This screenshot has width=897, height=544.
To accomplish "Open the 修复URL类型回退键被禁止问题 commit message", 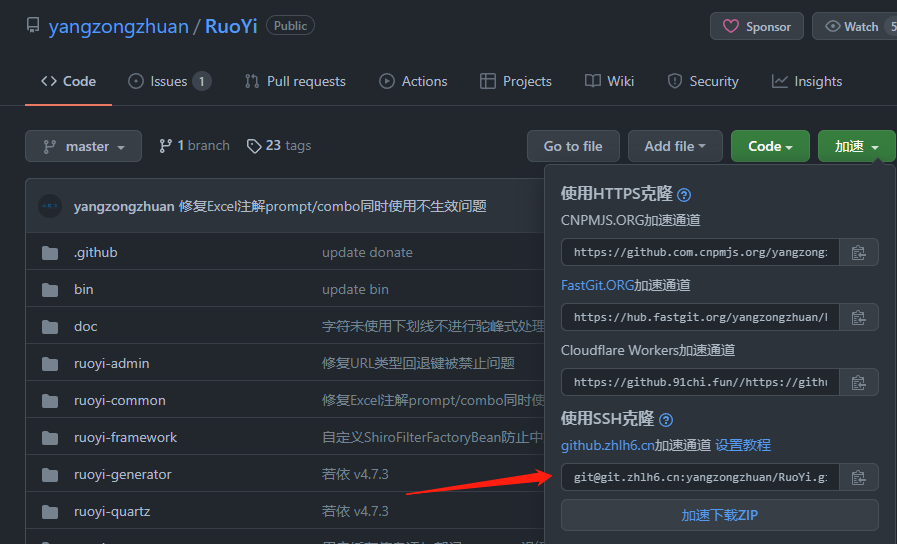I will [x=418, y=363].
